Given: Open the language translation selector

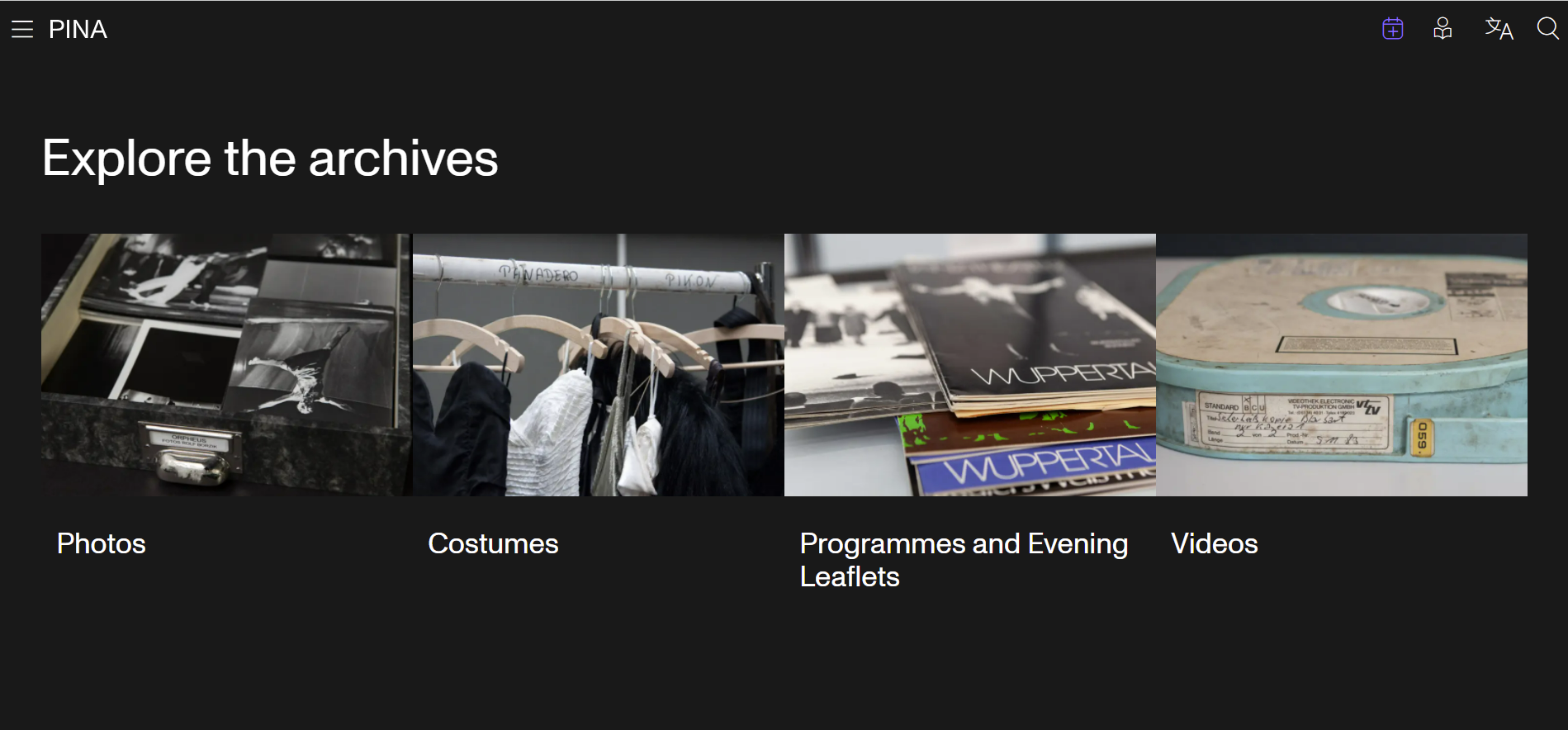Looking at the screenshot, I should pos(1499,29).
